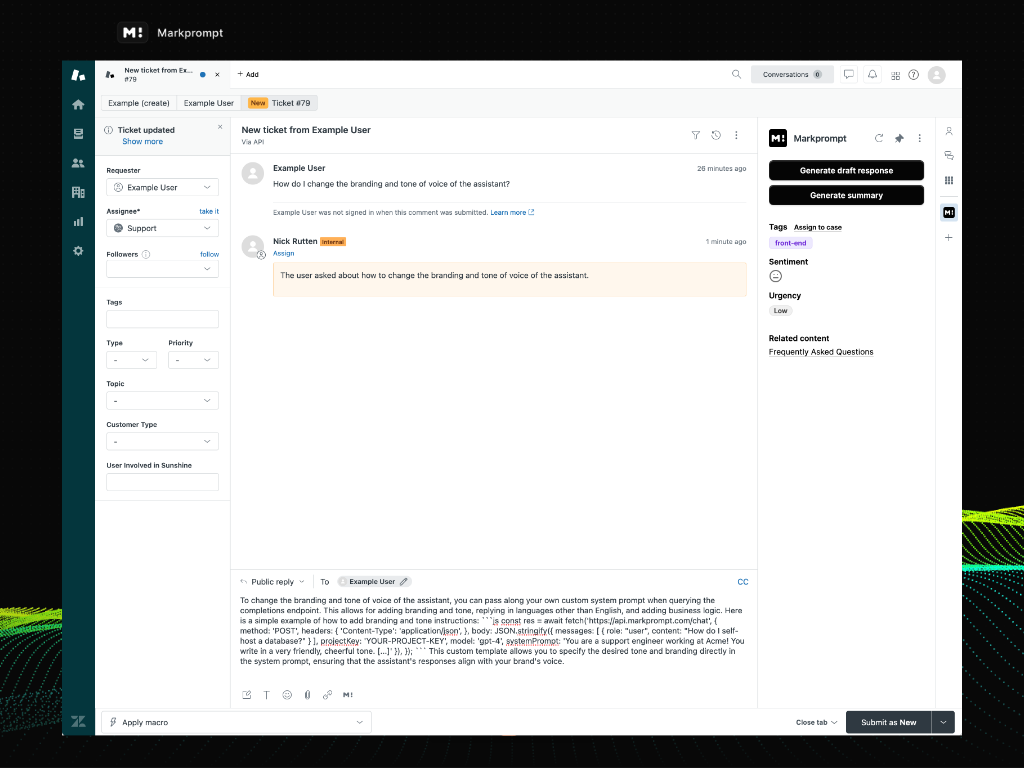Filter the ticket conversation
The width and height of the screenshot is (1024, 768).
696,135
